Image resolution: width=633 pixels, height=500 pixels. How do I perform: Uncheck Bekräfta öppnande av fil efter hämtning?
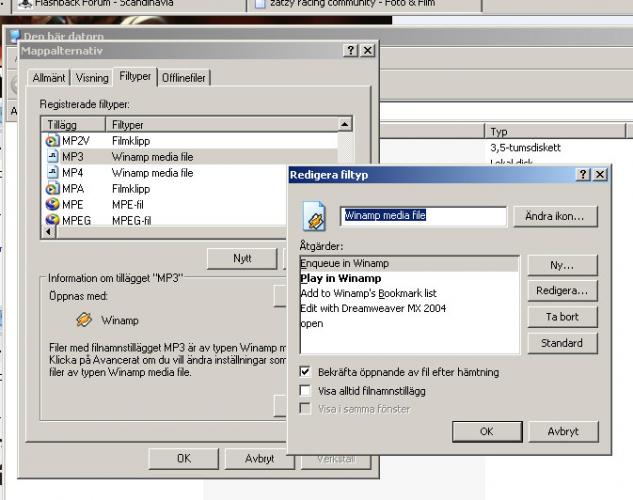[306, 372]
